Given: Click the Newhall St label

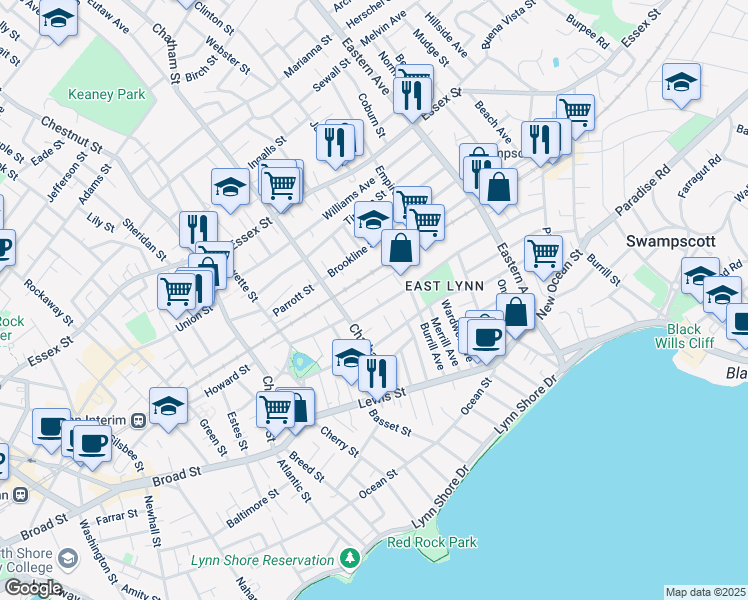Looking at the screenshot, I should tap(152, 521).
